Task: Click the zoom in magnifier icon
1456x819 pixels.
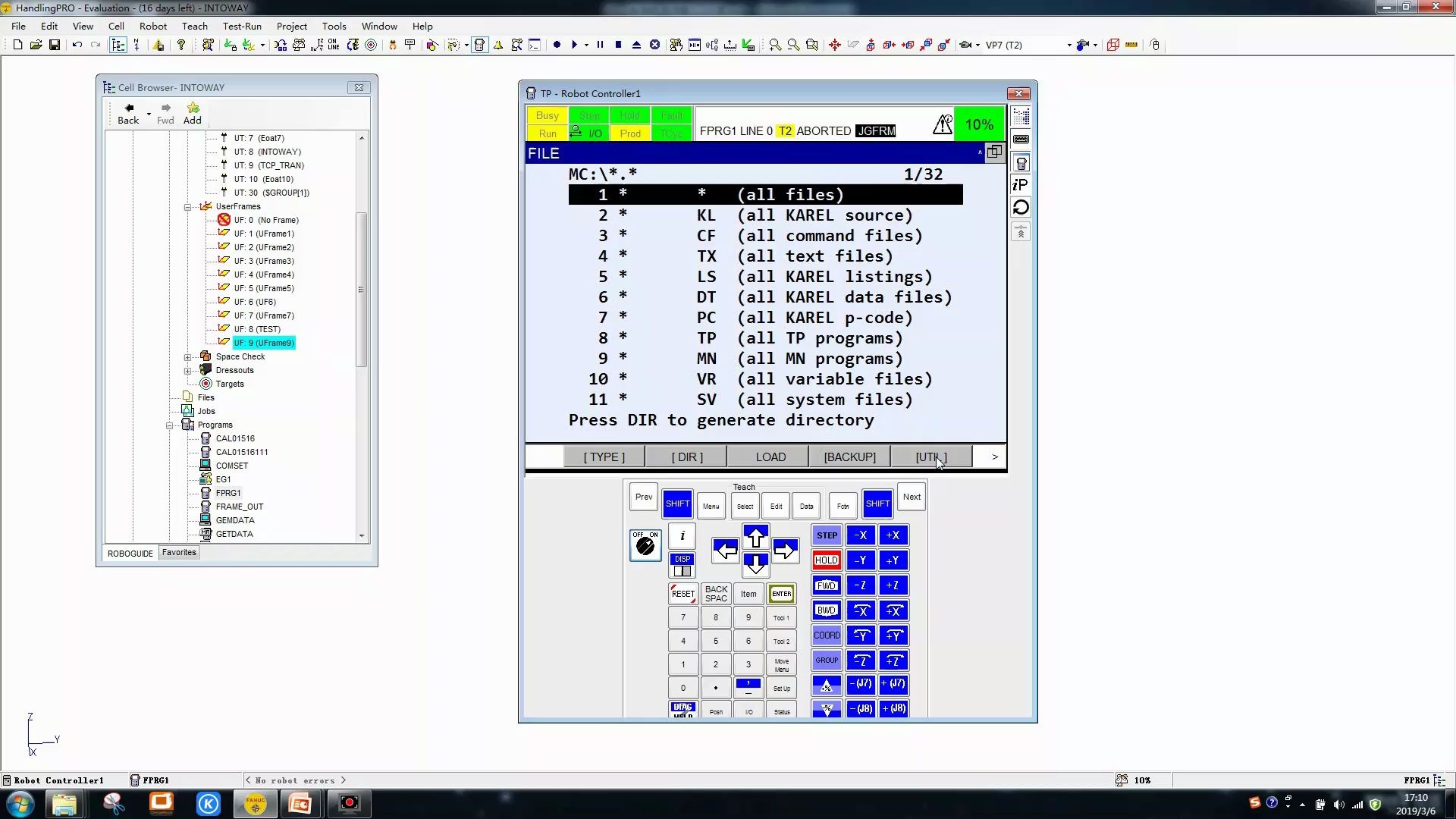Action: (x=775, y=45)
